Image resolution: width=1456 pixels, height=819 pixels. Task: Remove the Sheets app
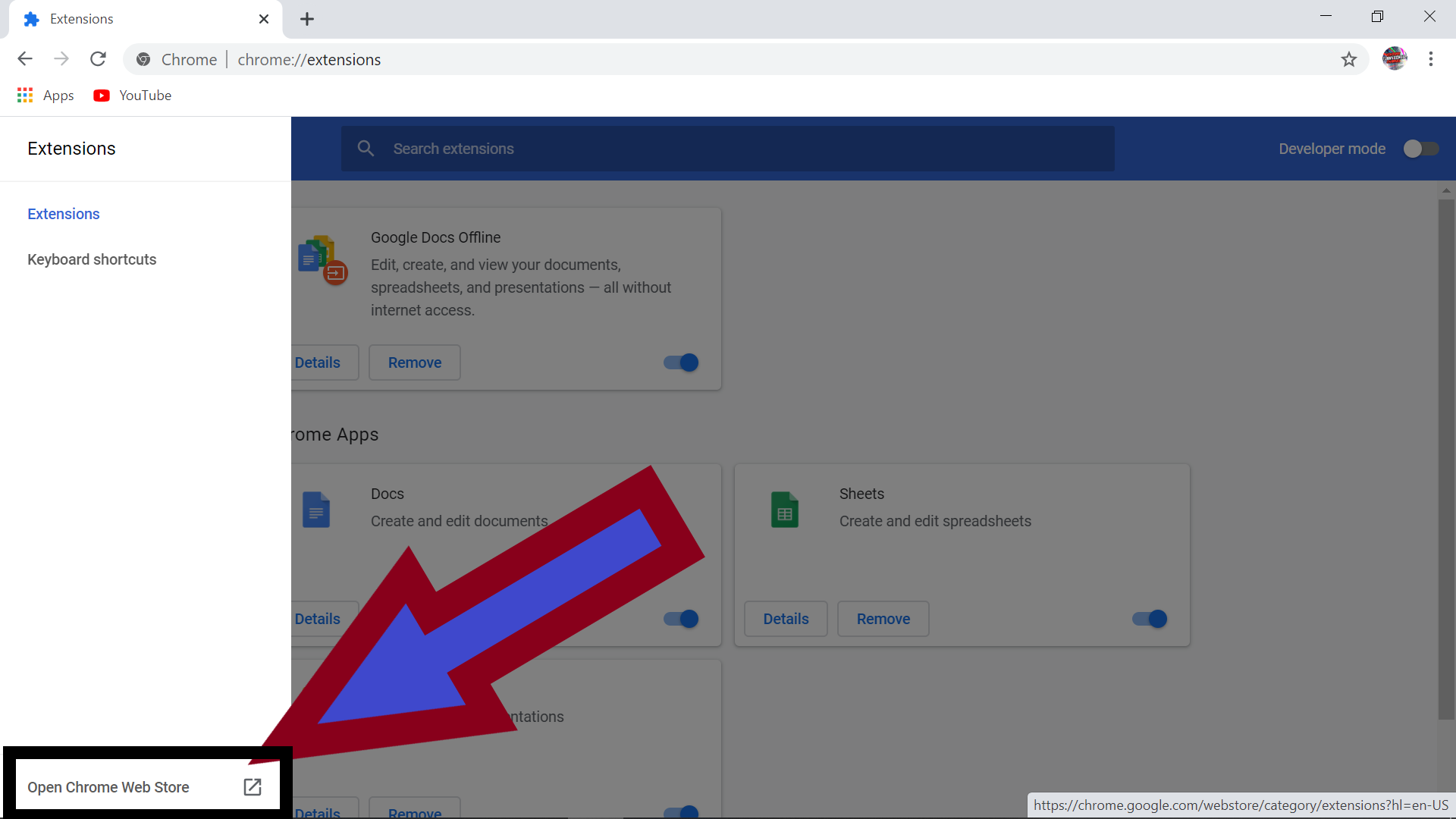pyautogui.click(x=883, y=619)
